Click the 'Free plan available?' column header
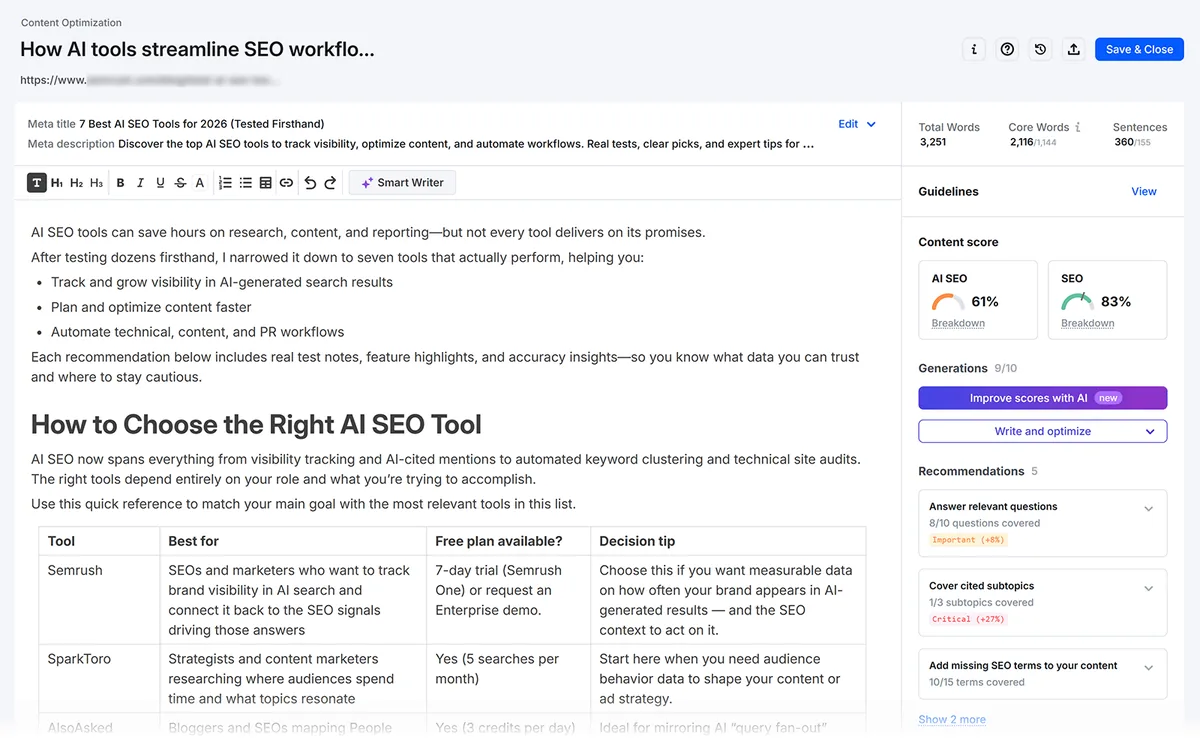The width and height of the screenshot is (1200, 745). [x=509, y=541]
